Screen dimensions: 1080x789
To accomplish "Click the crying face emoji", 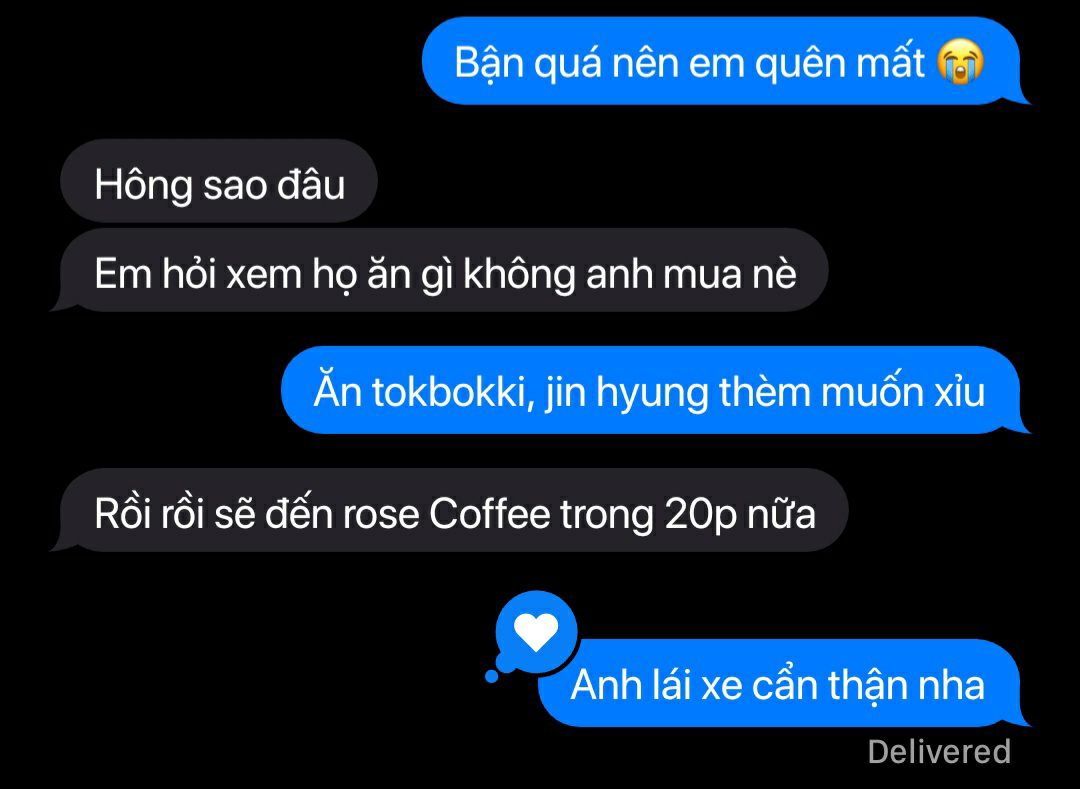I will [x=960, y=62].
